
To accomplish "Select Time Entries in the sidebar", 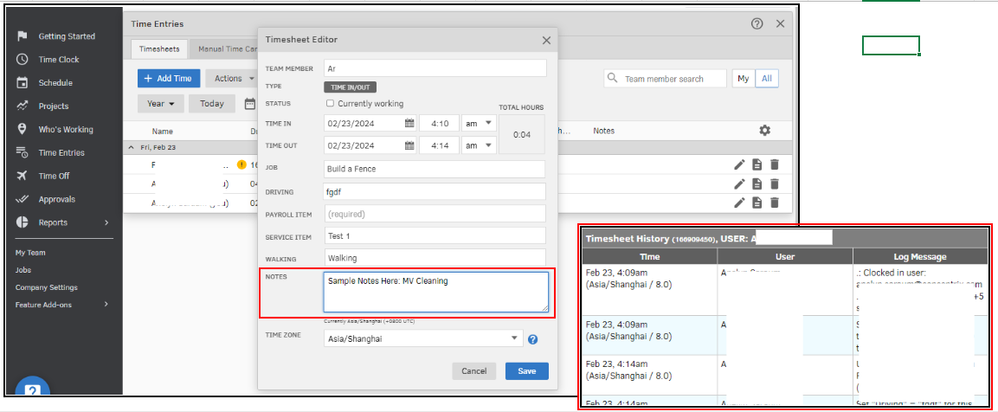I will [60, 153].
